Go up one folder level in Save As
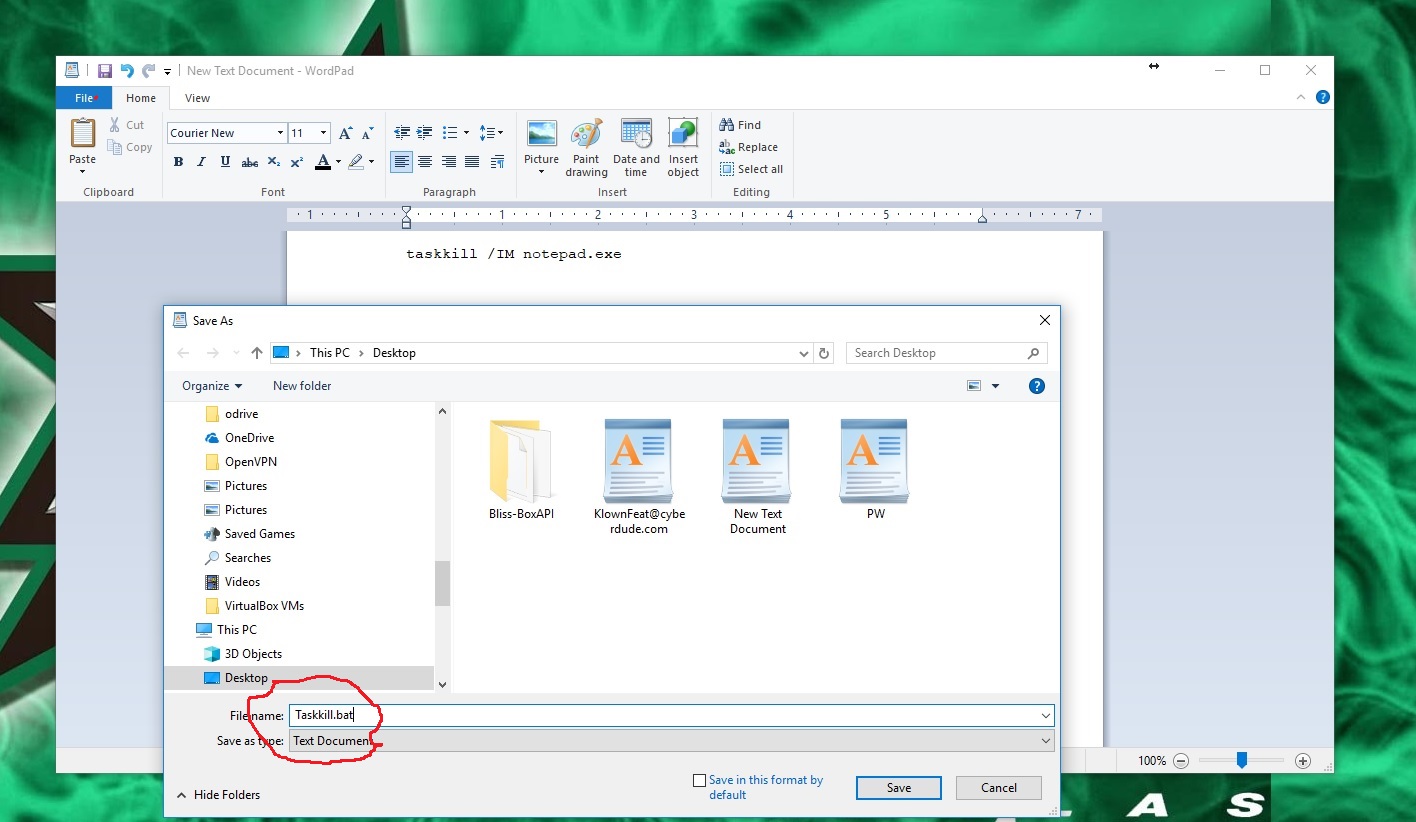 (257, 353)
